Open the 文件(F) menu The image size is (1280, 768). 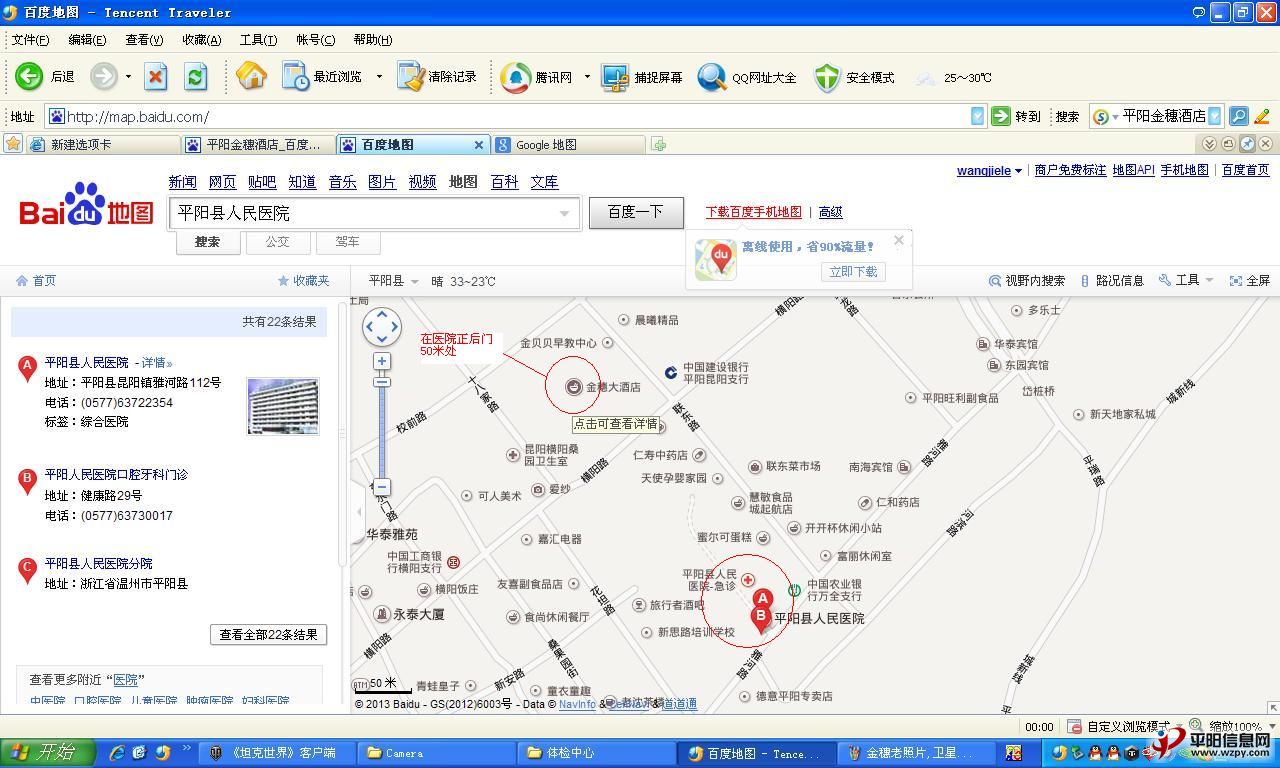click(30, 39)
